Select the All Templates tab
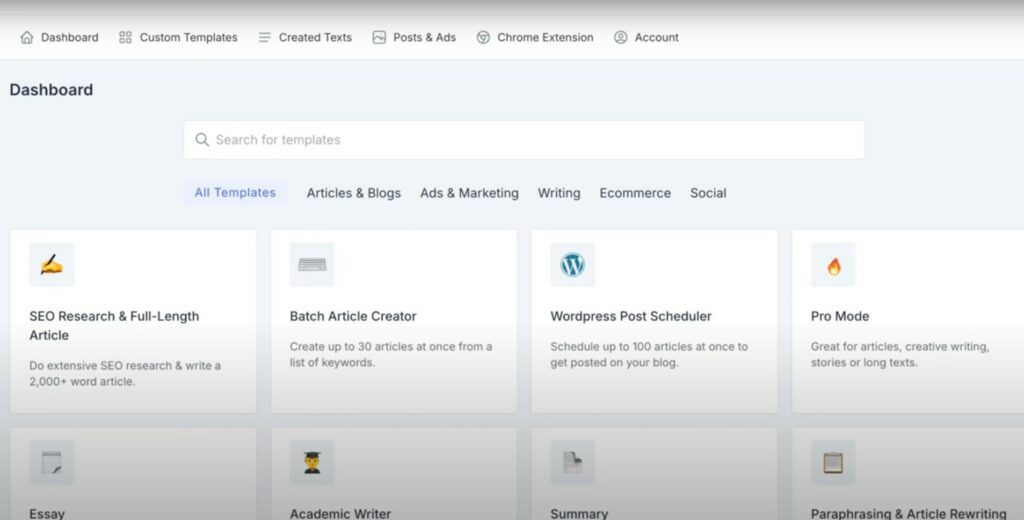This screenshot has width=1024, height=520. 235,193
